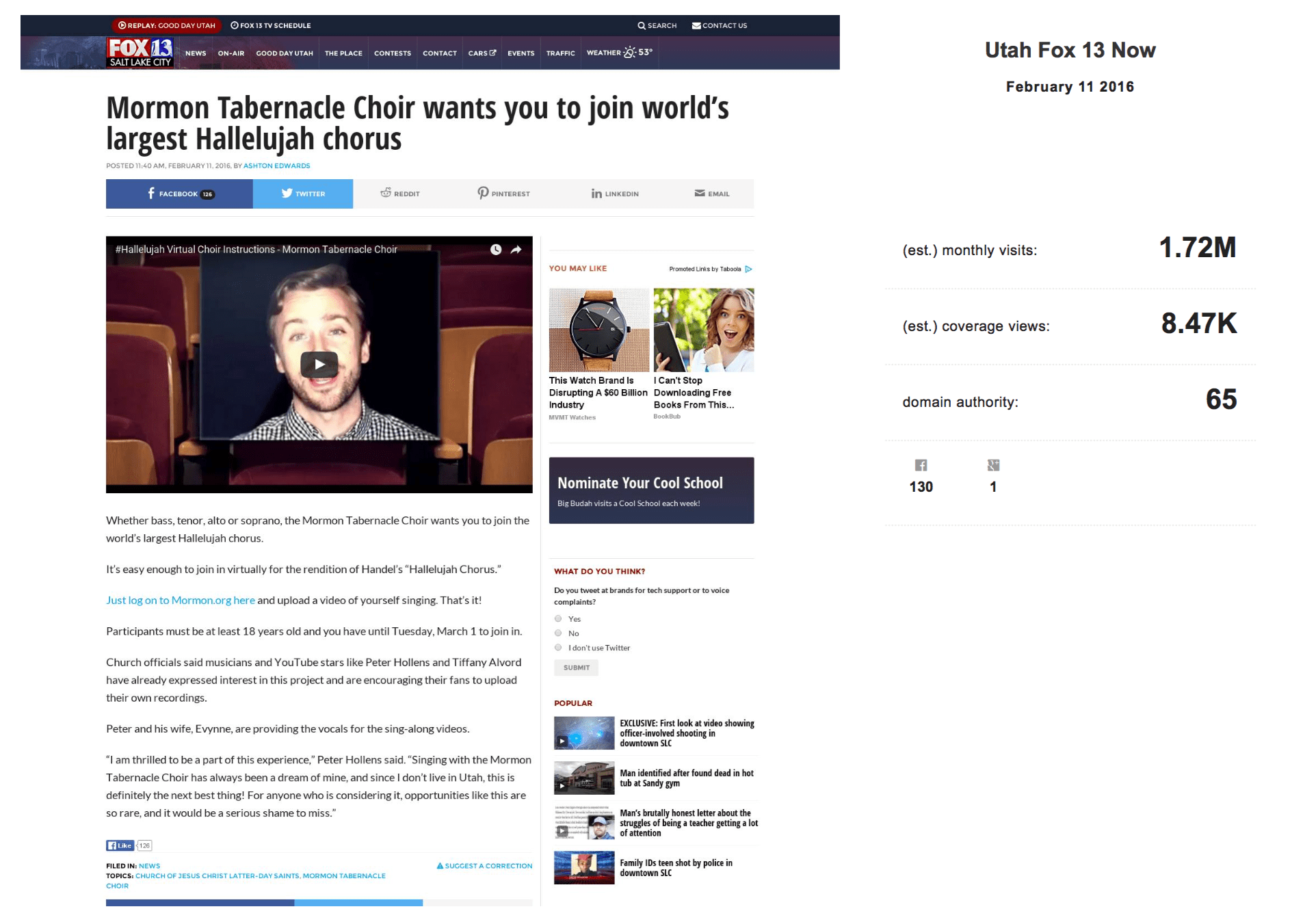1316x922 pixels.
Task: Open the Traffic menu item
Action: click(560, 53)
